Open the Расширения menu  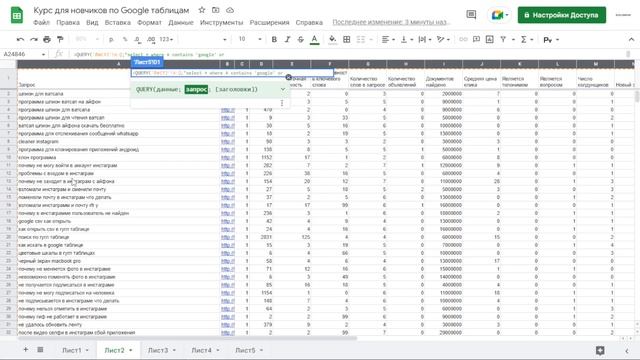[x=269, y=22]
